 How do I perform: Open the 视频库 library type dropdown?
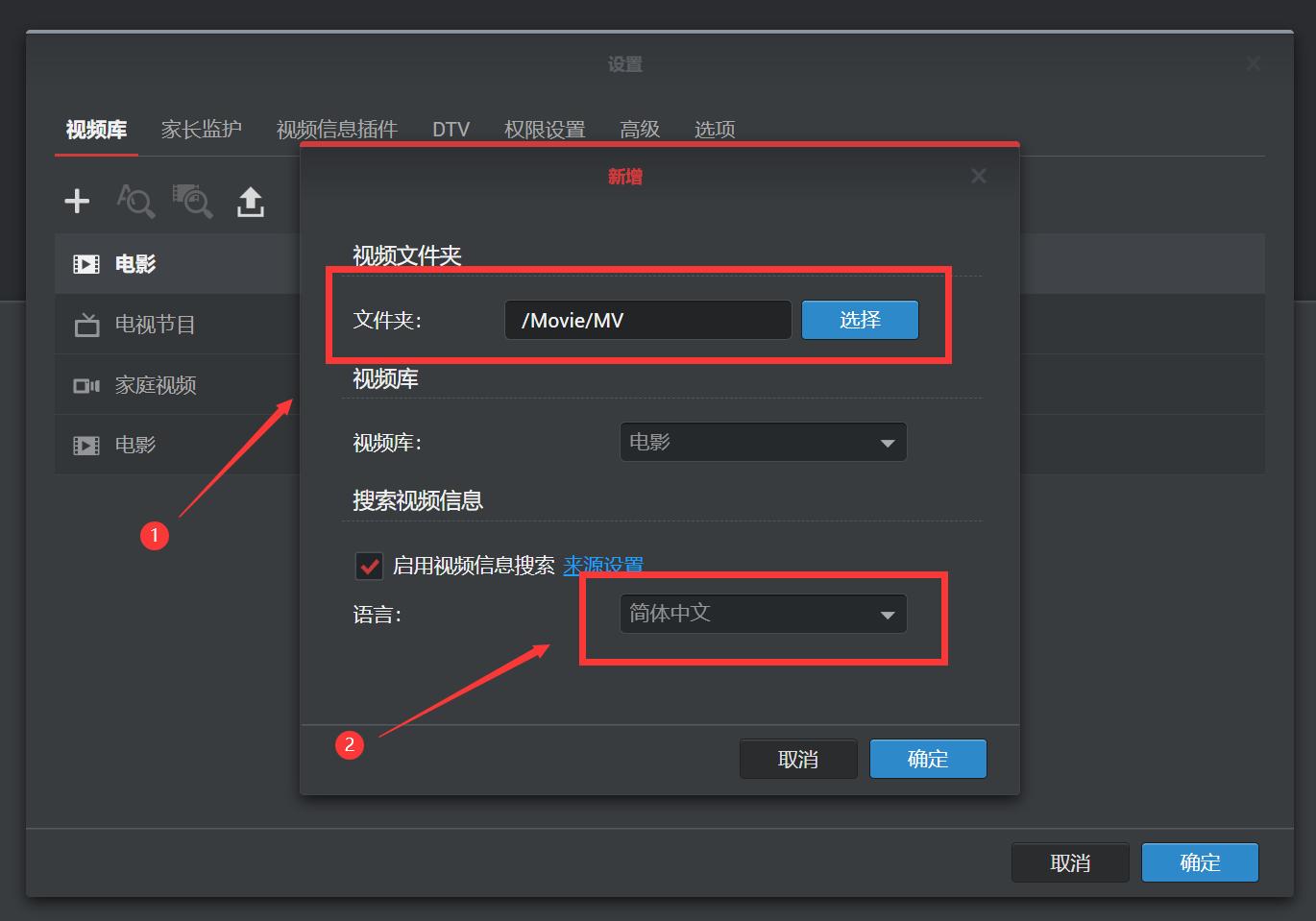click(763, 442)
